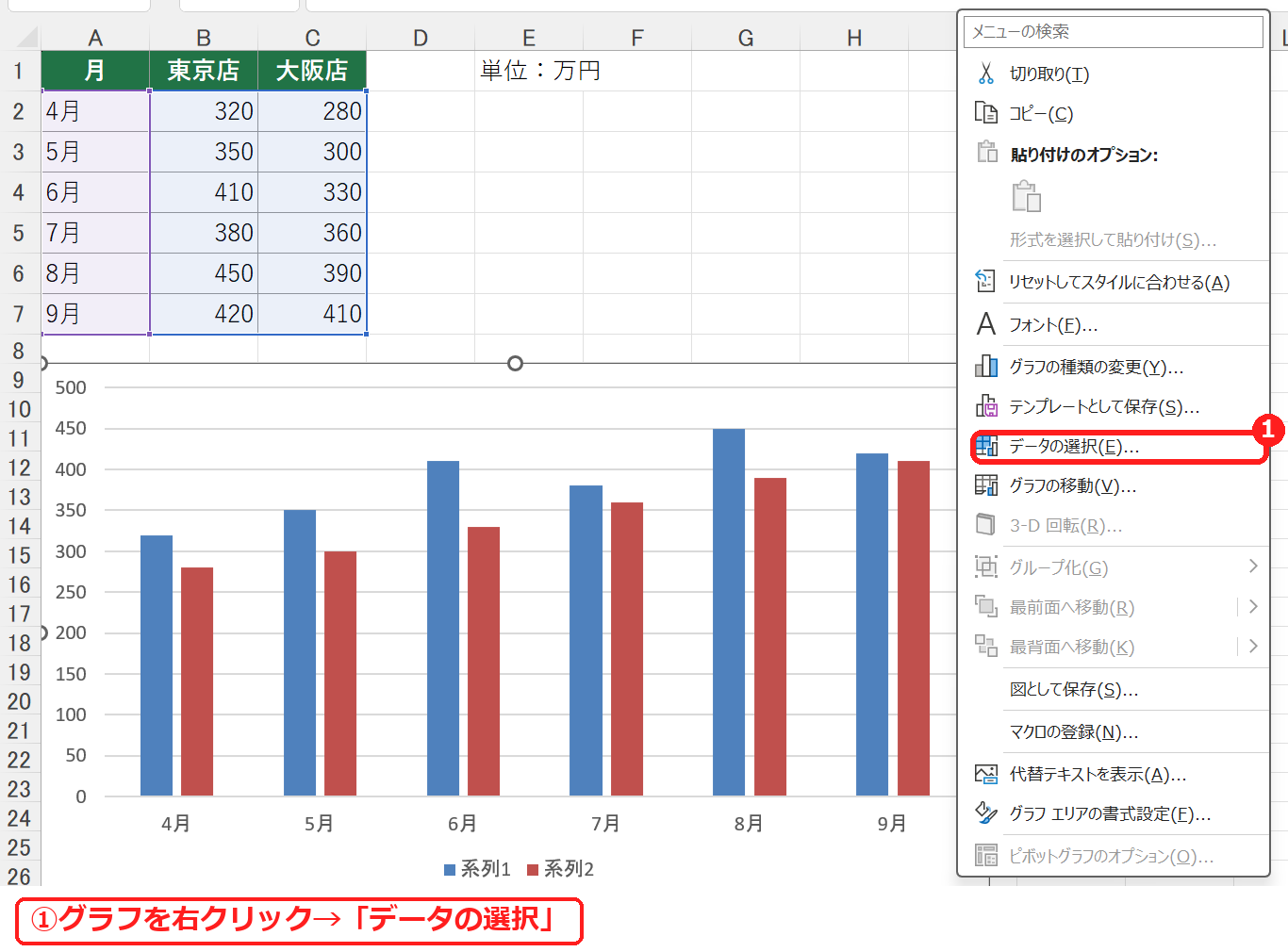Click cell with value 450
Viewport: 1288px width, 952px height.
click(204, 273)
